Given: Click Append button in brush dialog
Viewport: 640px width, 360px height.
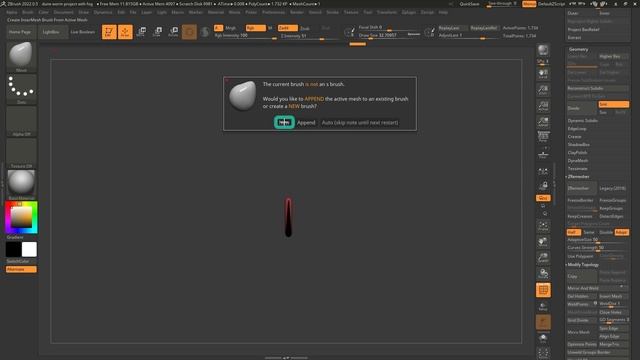Looking at the screenshot, I should point(306,122).
